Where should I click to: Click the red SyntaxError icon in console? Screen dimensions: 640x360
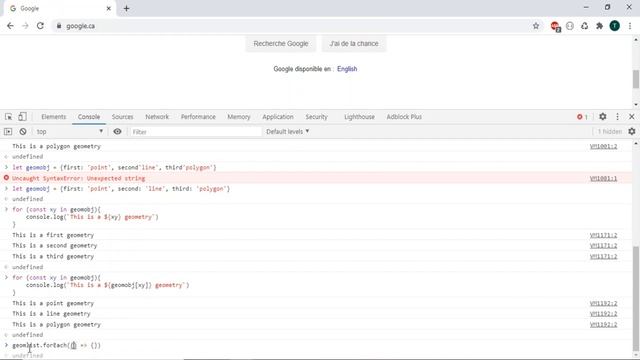point(6,178)
